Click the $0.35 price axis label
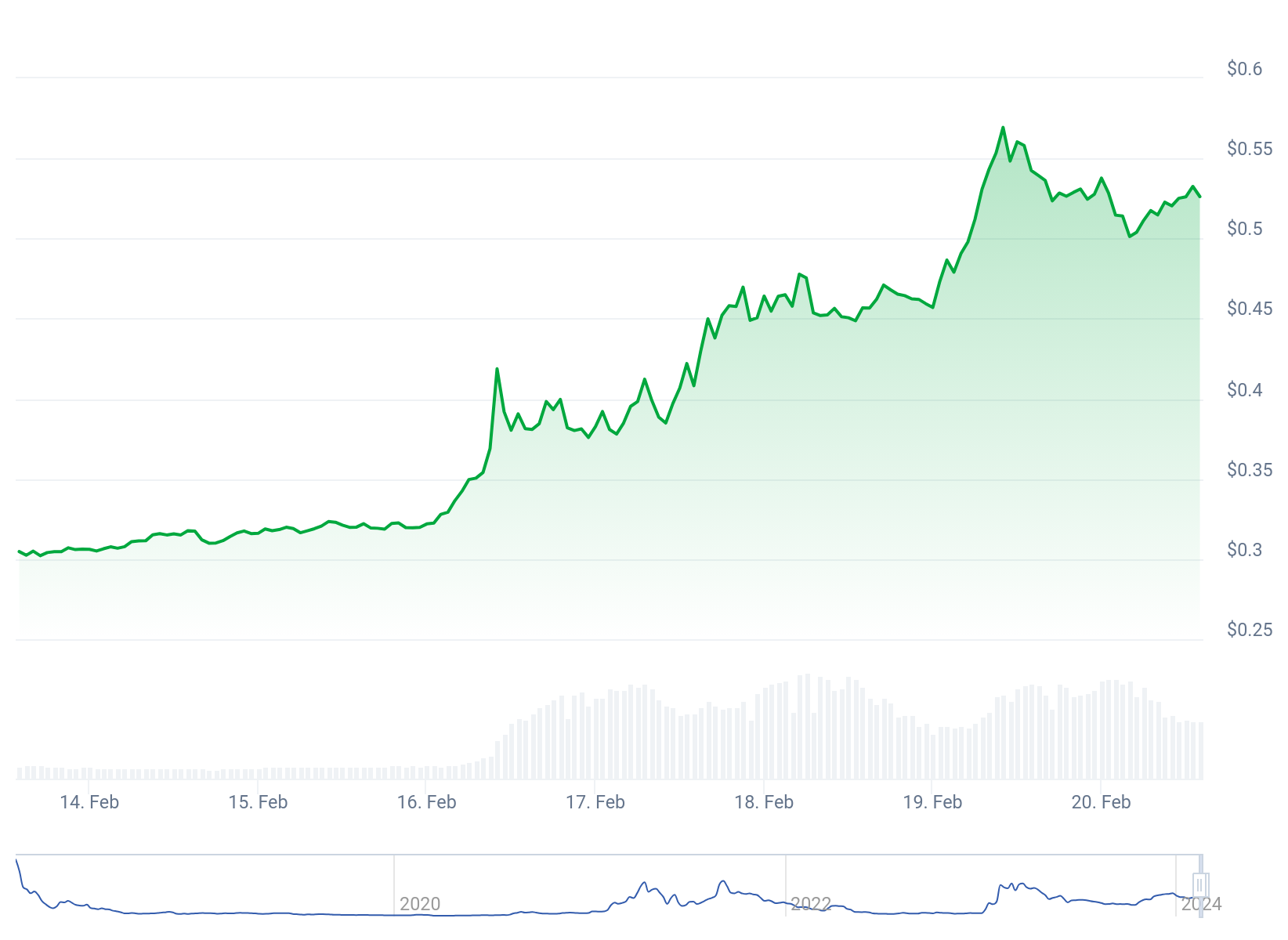Viewport: 1288px width, 940px height. click(x=1250, y=470)
